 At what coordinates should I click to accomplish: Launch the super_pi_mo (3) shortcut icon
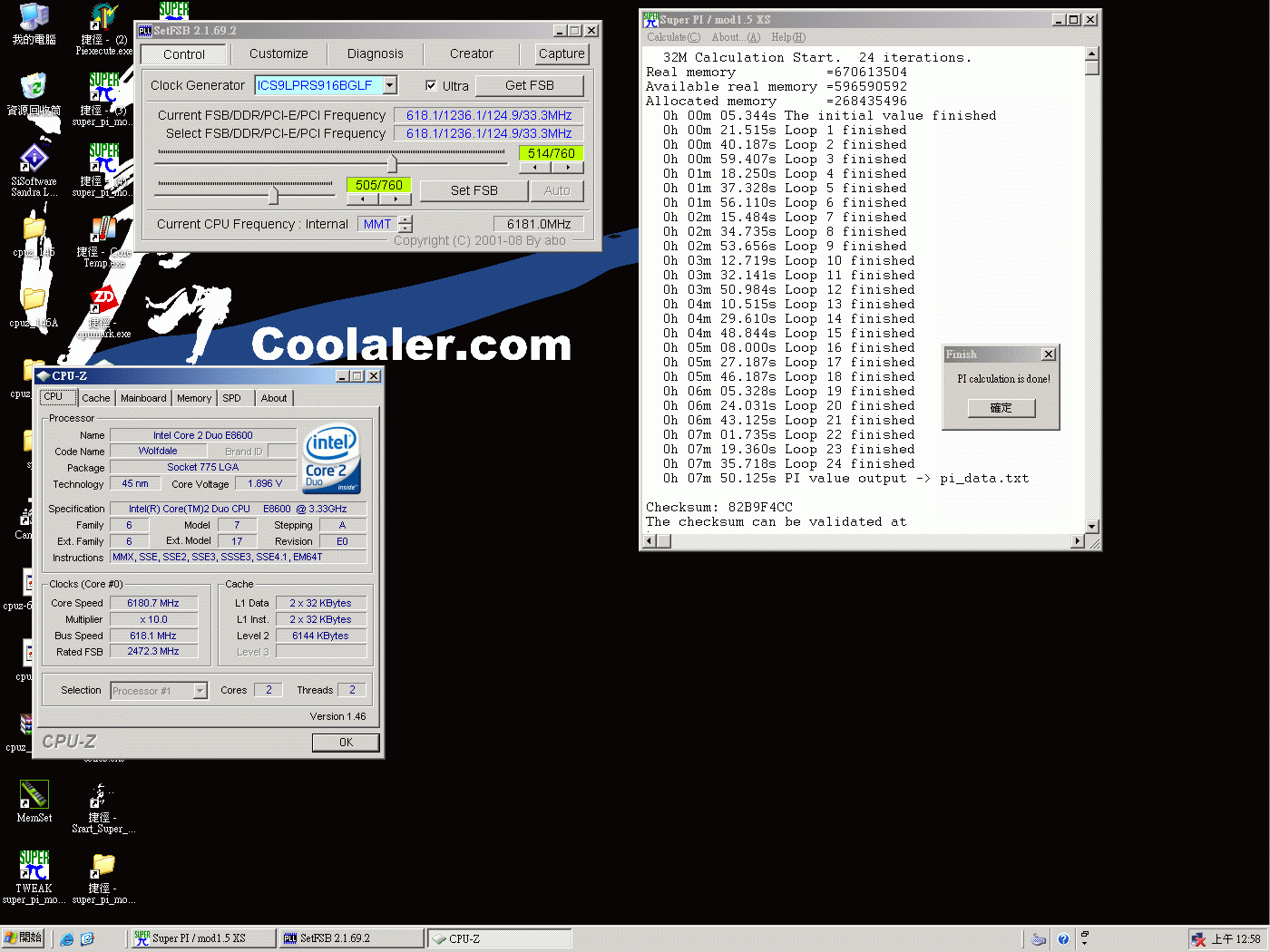[103, 88]
